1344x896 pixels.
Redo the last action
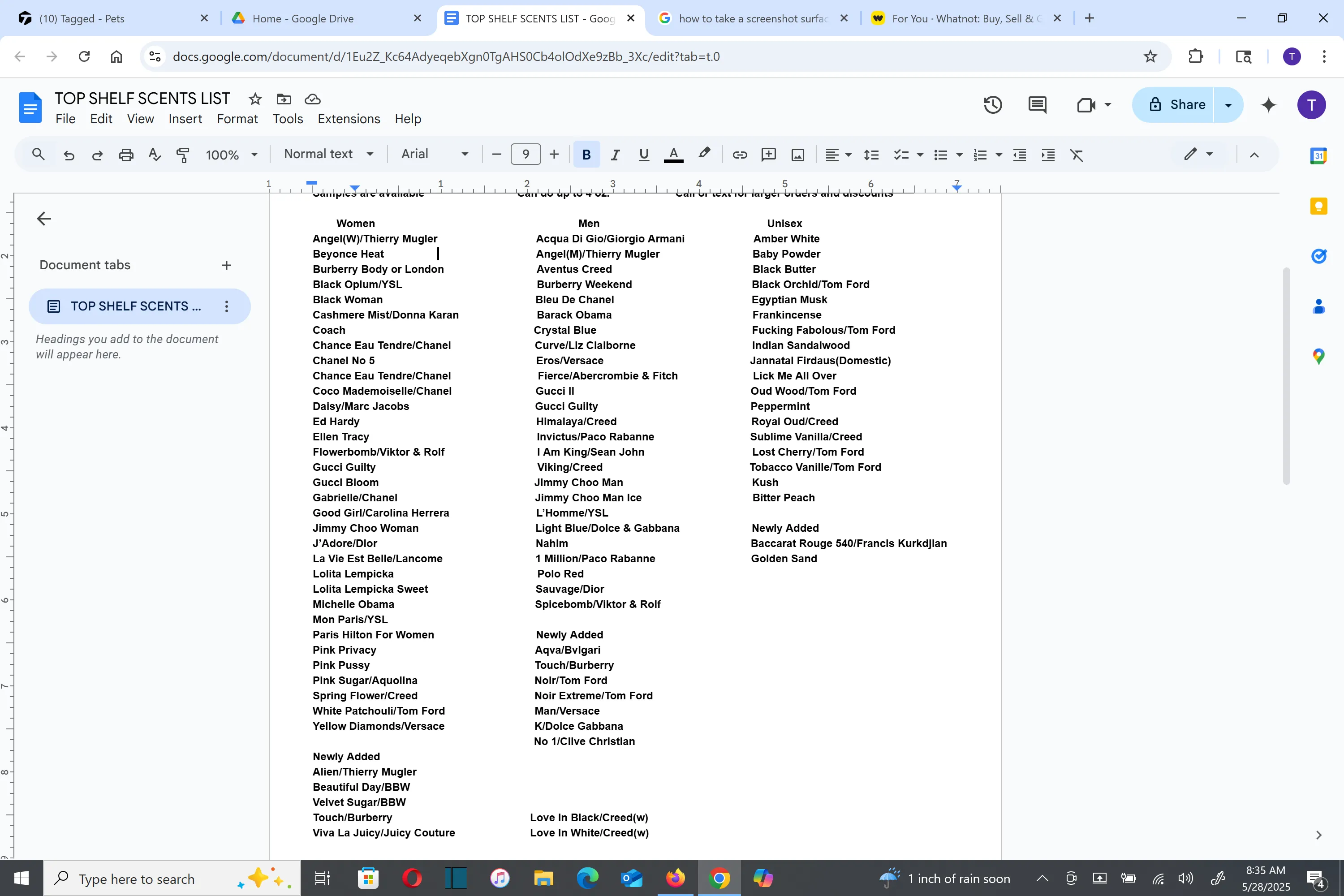tap(97, 155)
